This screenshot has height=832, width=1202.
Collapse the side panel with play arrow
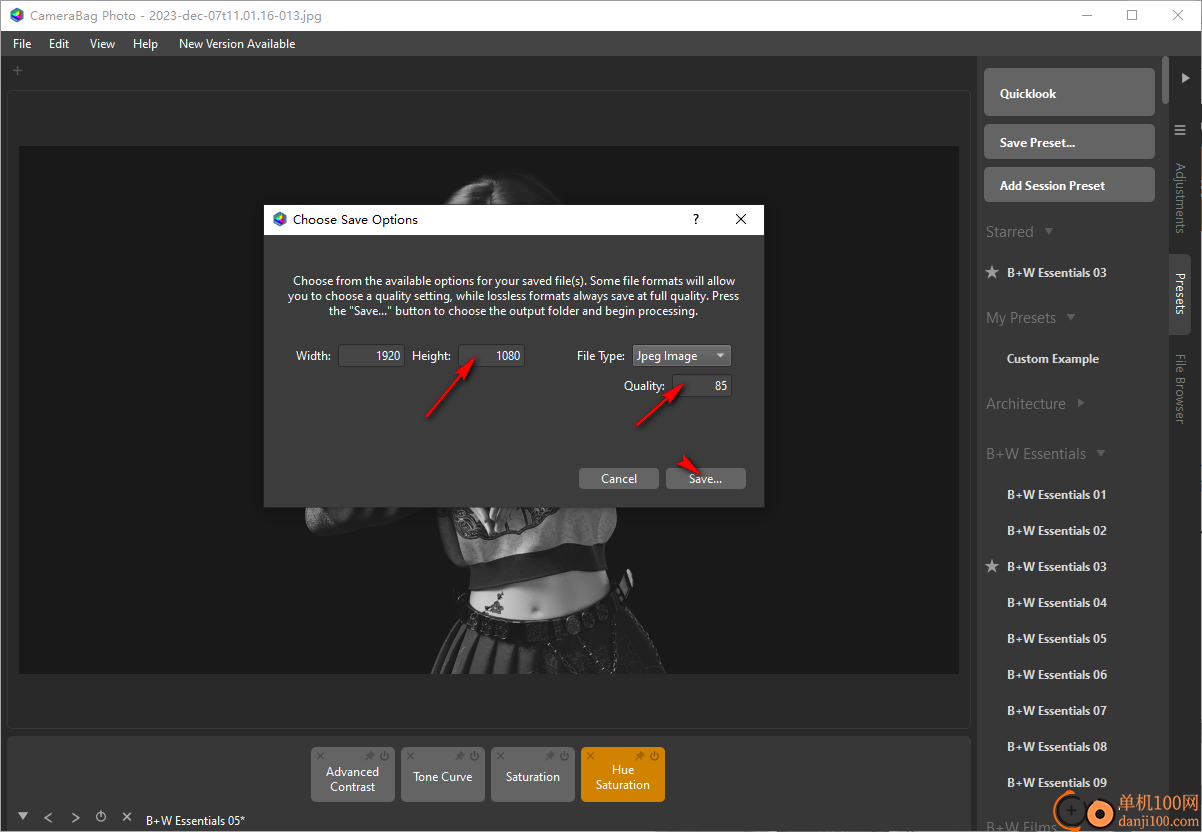[1185, 78]
